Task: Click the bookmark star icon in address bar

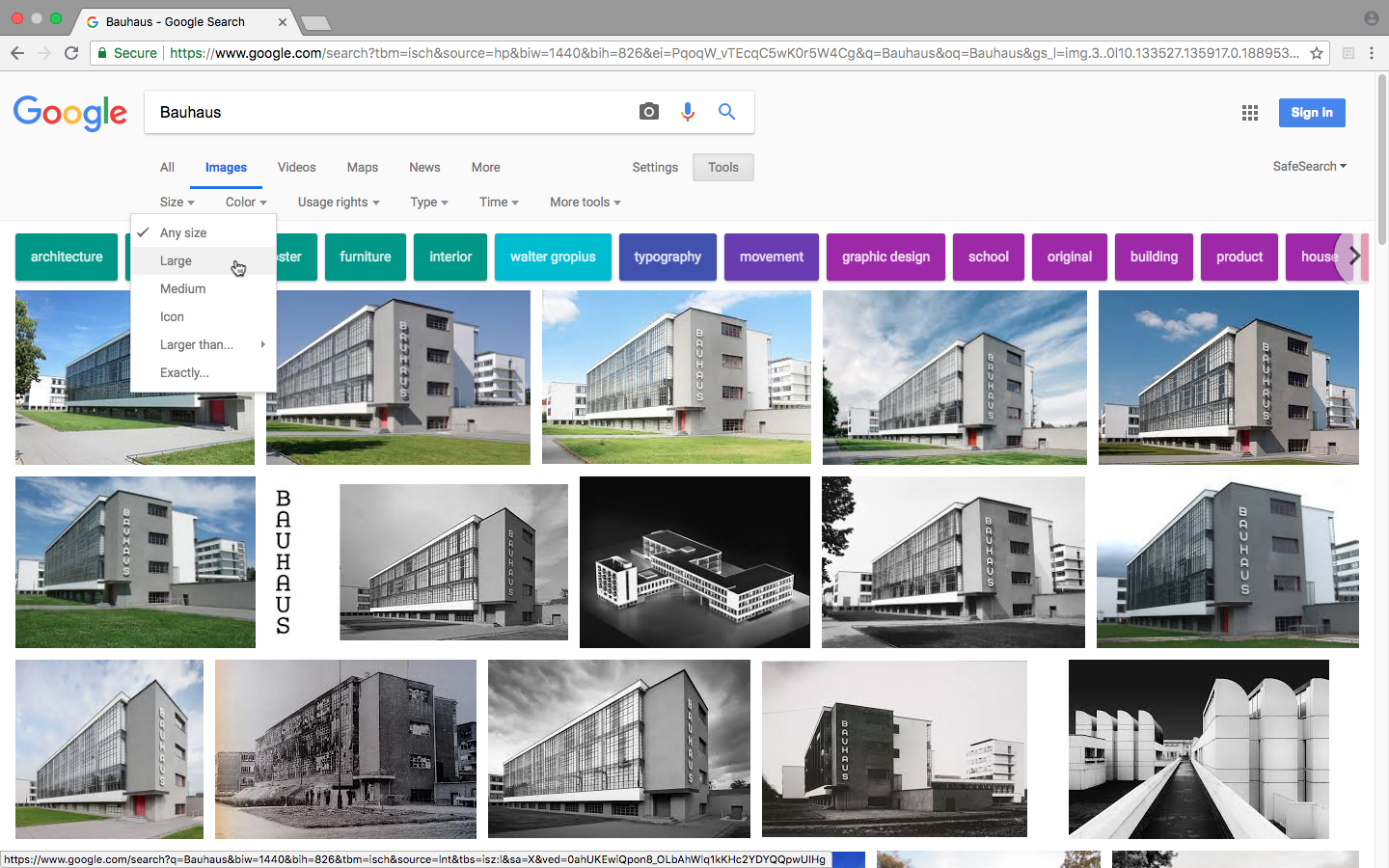Action: tap(1317, 53)
